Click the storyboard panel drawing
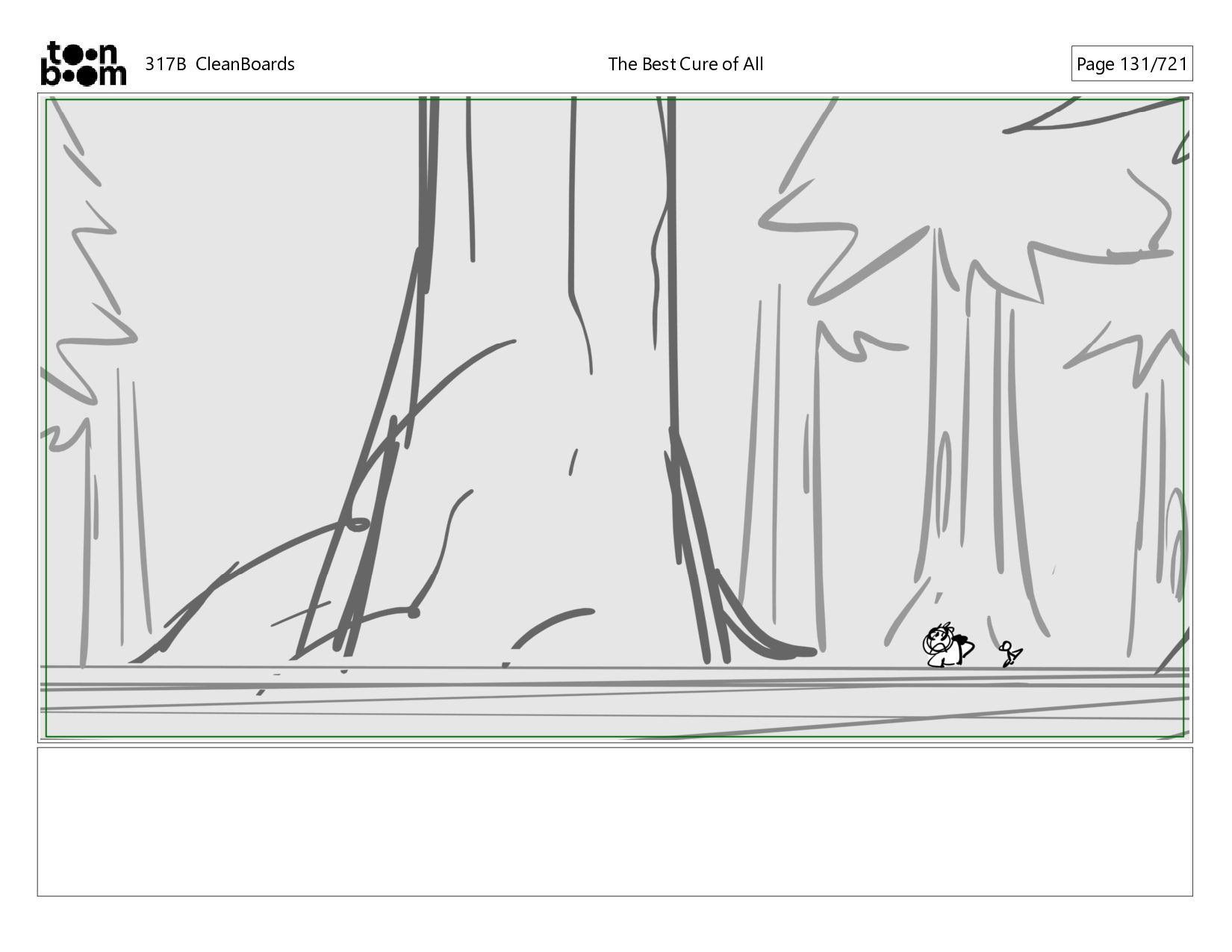The image size is (1232, 952). tap(615, 418)
